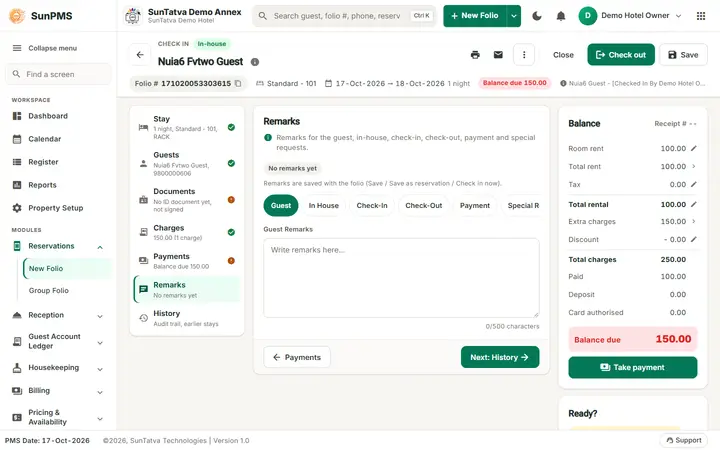Open the apps grid icon
The width and height of the screenshot is (720, 450).
tap(701, 16)
